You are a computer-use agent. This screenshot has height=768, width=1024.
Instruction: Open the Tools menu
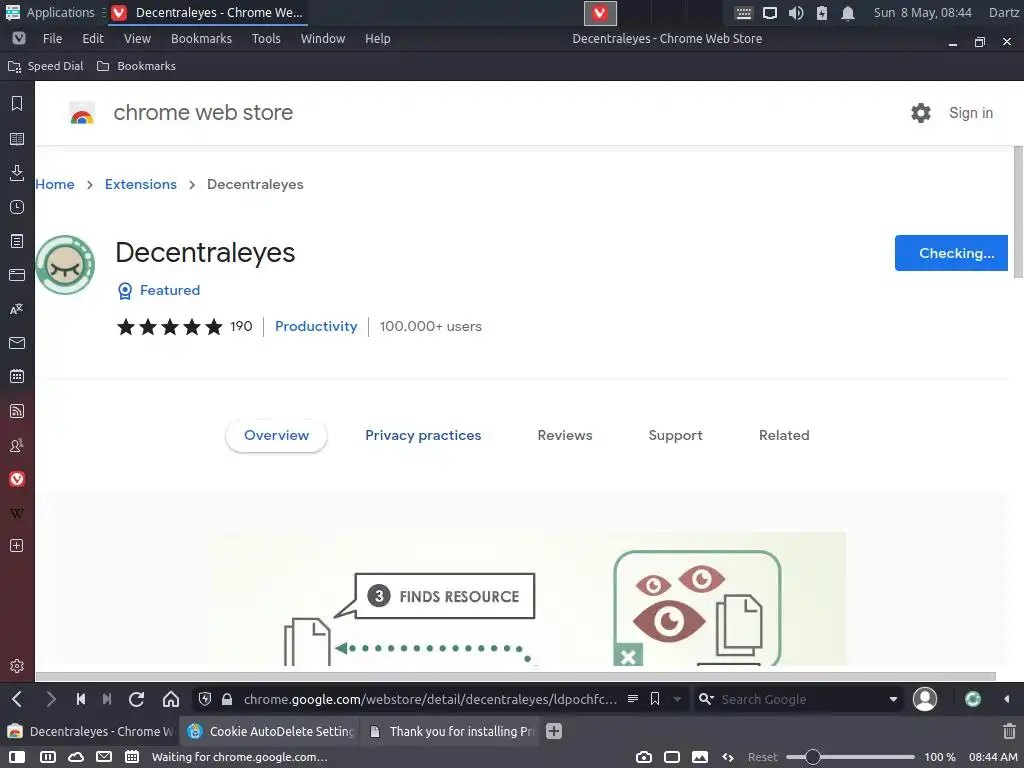[266, 39]
